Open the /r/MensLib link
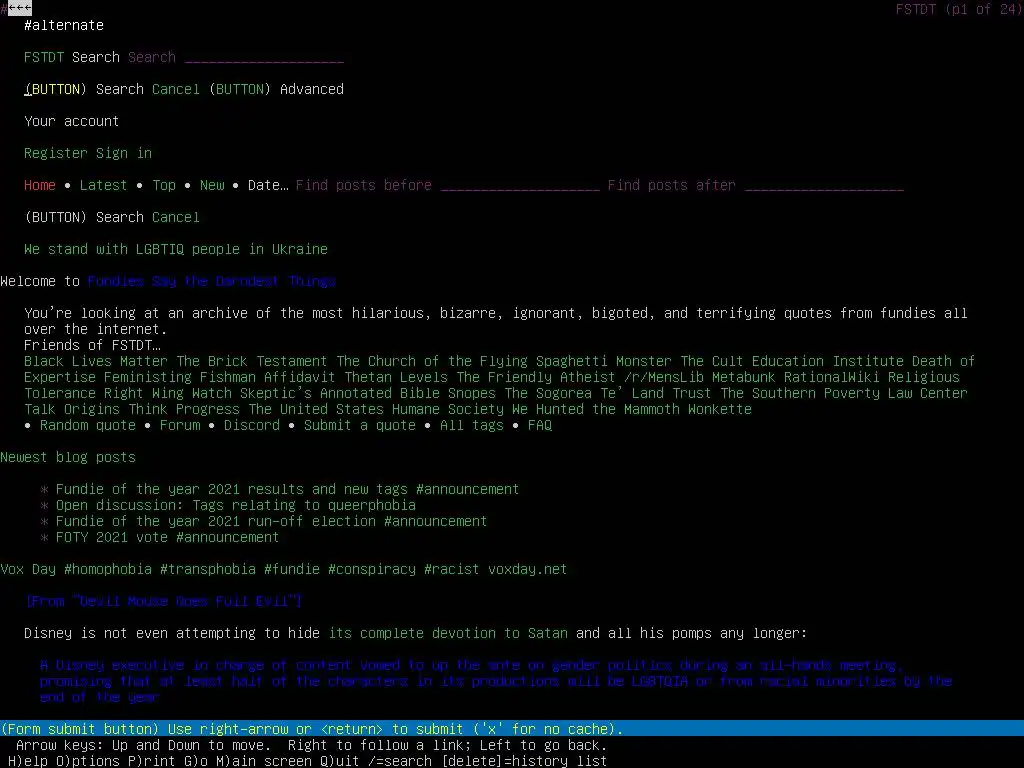Image resolution: width=1024 pixels, height=768 pixels. click(664, 377)
